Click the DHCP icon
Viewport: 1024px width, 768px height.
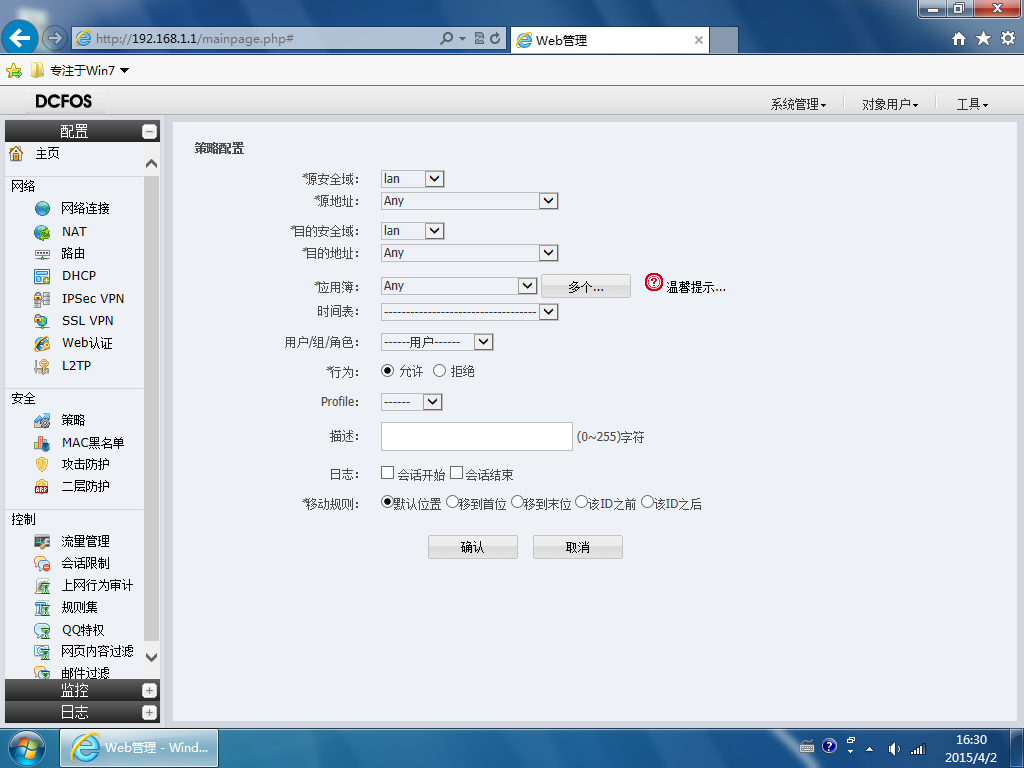coord(42,276)
